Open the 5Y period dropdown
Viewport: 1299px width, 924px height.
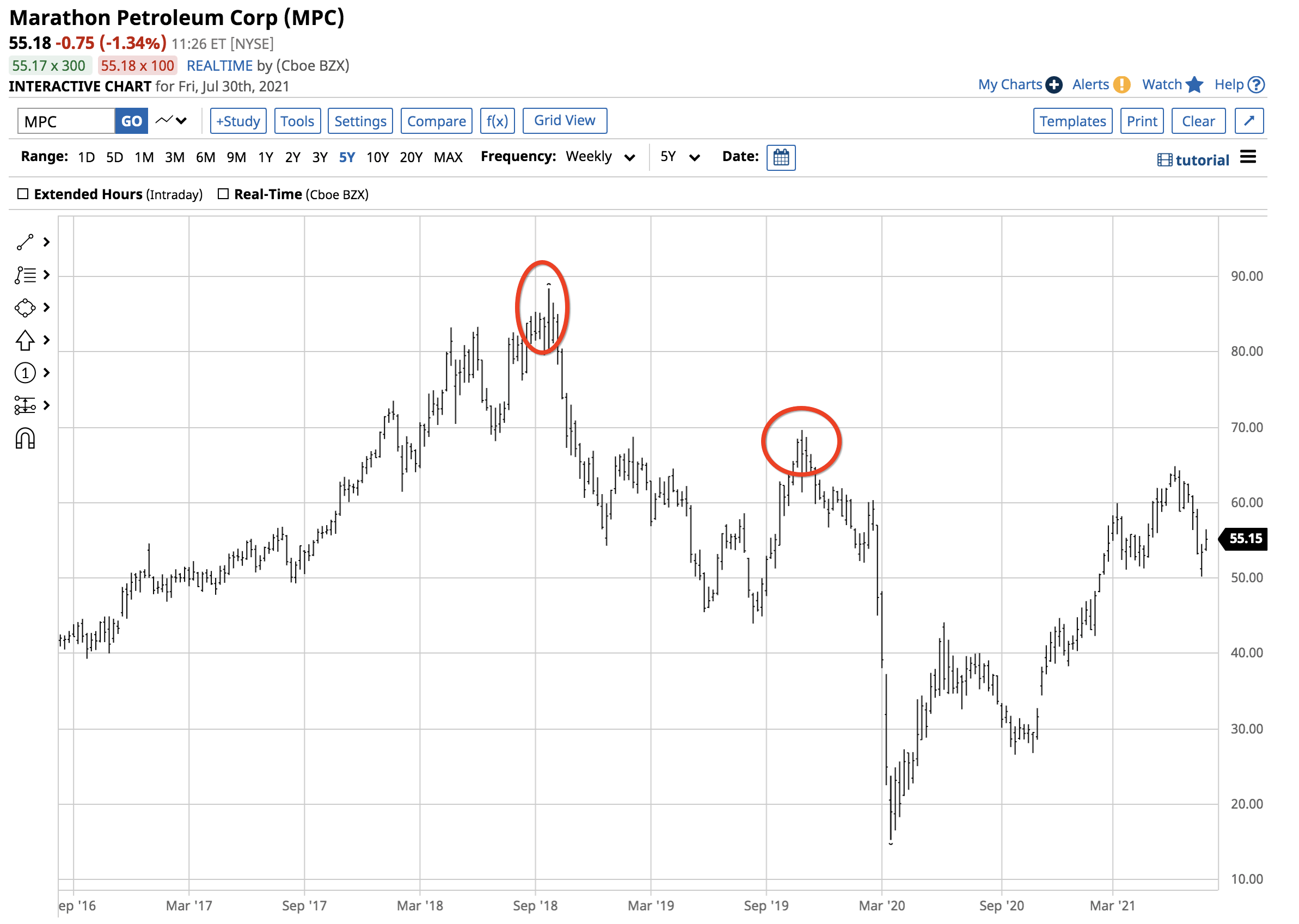679,157
